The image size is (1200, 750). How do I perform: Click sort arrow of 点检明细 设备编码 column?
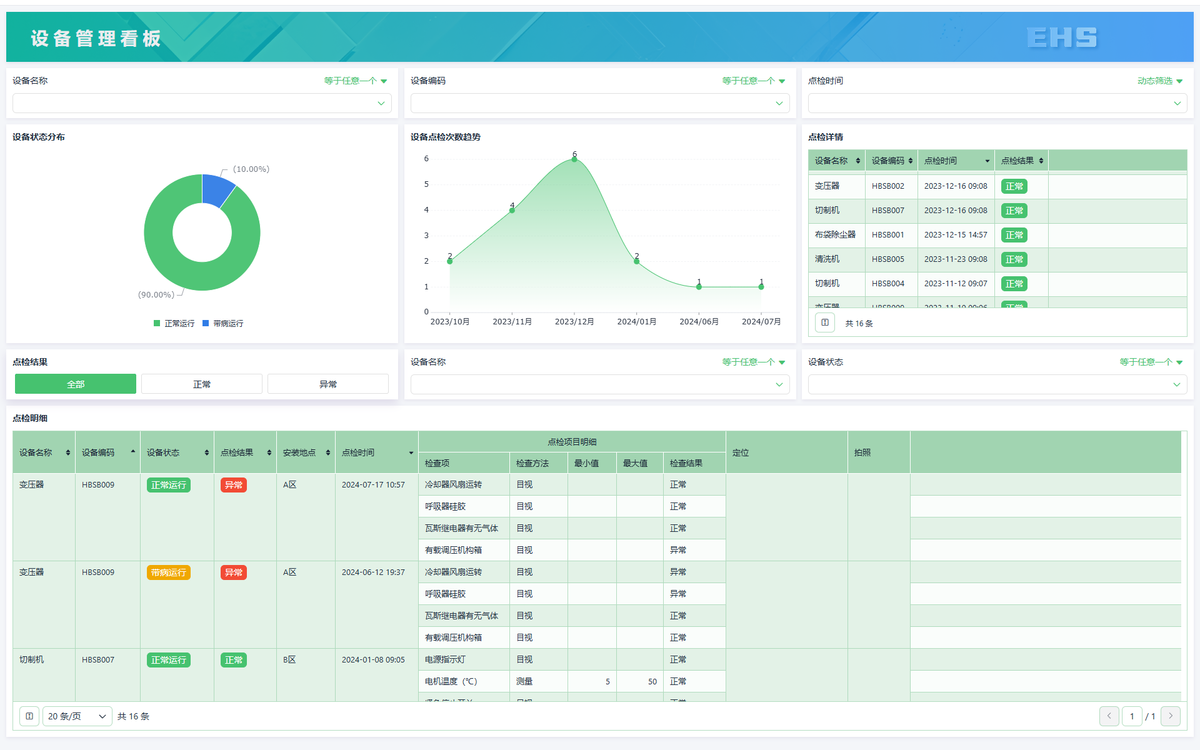click(x=133, y=453)
